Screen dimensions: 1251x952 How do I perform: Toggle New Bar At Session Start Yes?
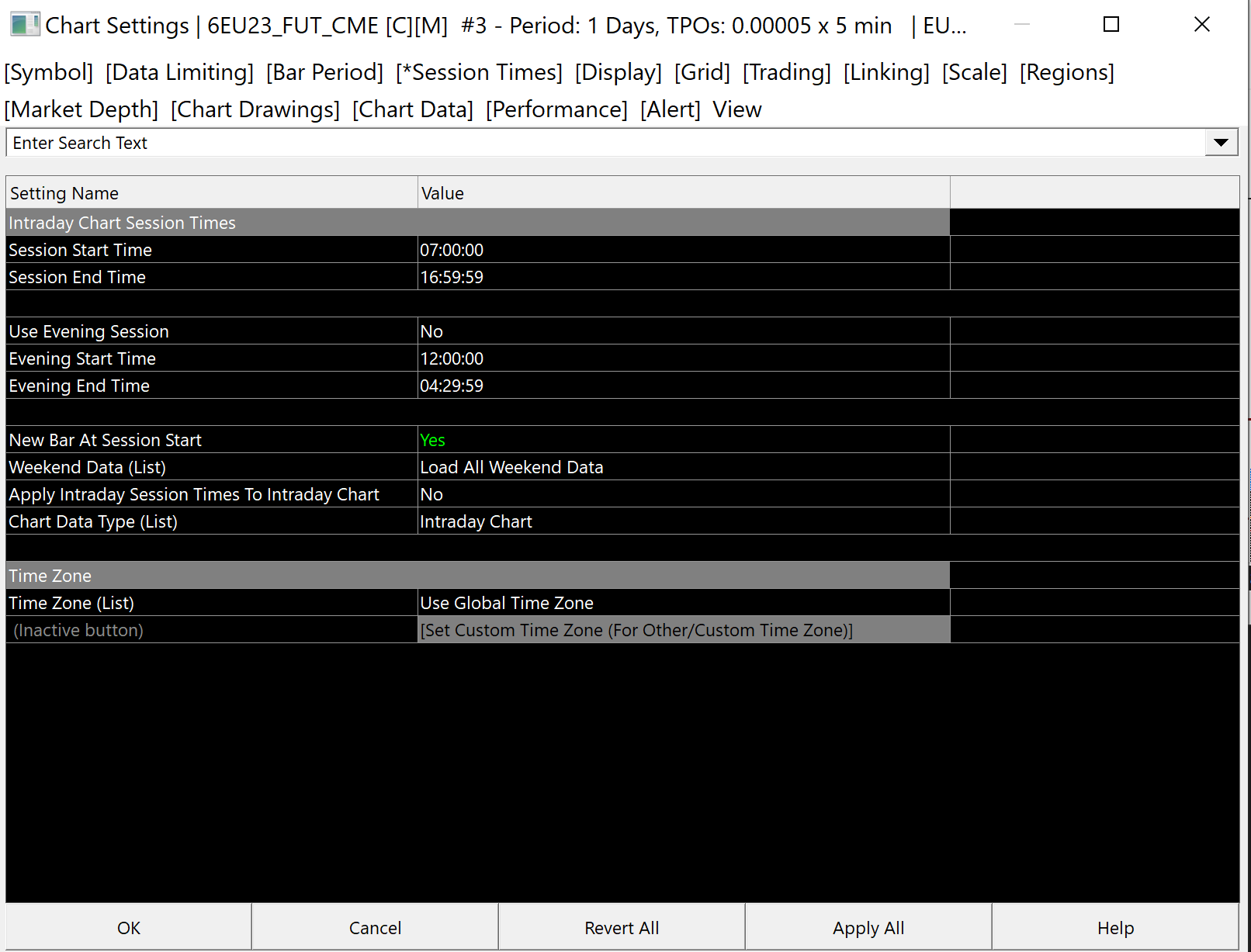[684, 440]
